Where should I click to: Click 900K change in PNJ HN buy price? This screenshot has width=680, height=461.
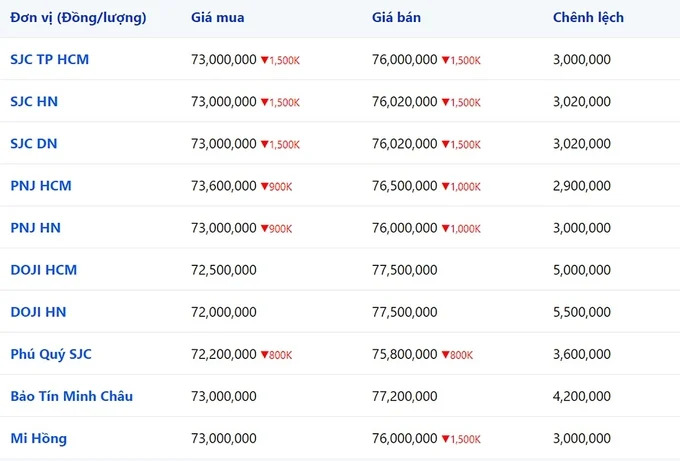tap(281, 229)
